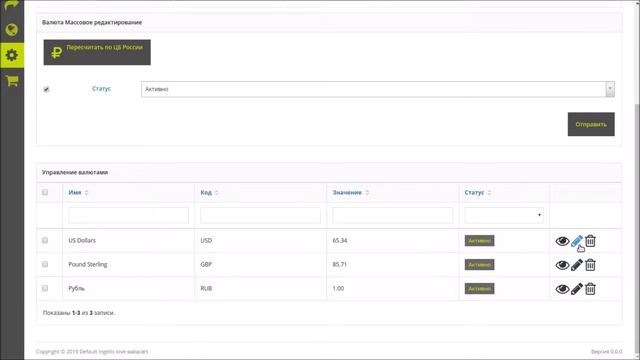Screen dimensions: 640x360
Task: Click the RUB code cell
Action: pos(206,288)
